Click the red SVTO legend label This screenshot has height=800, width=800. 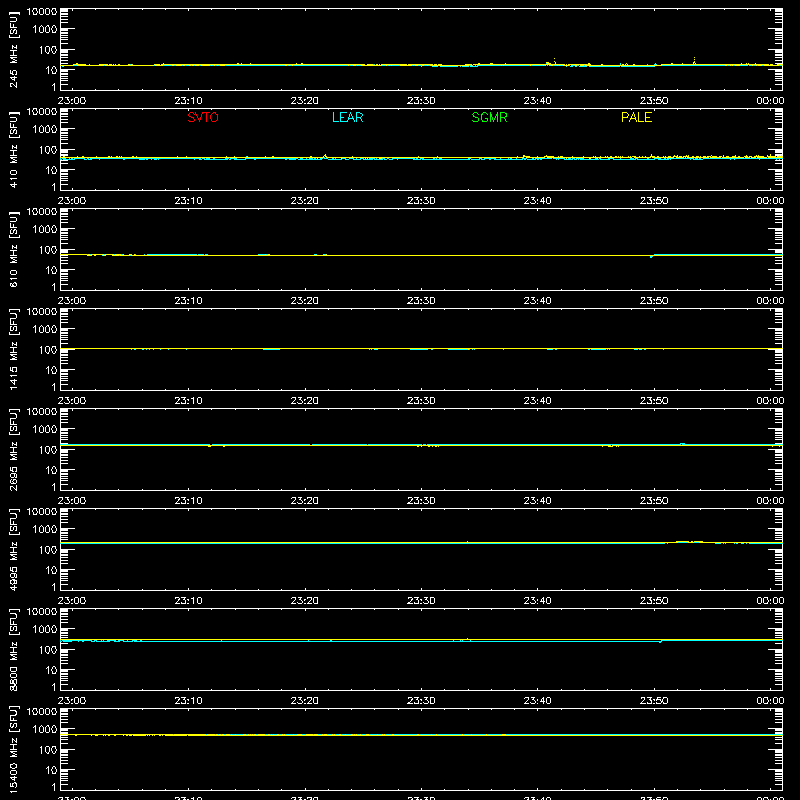[x=203, y=117]
